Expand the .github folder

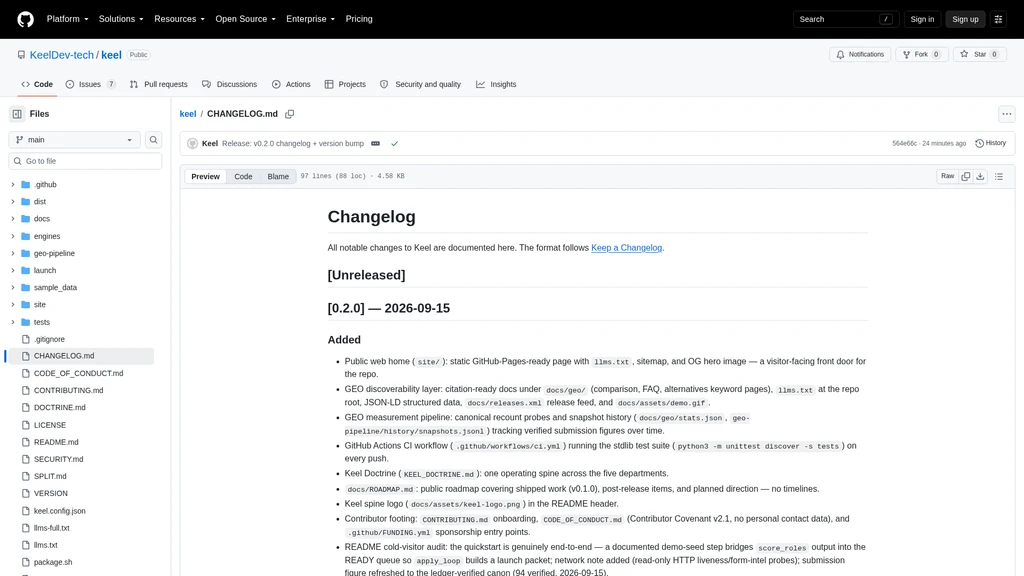(12, 185)
